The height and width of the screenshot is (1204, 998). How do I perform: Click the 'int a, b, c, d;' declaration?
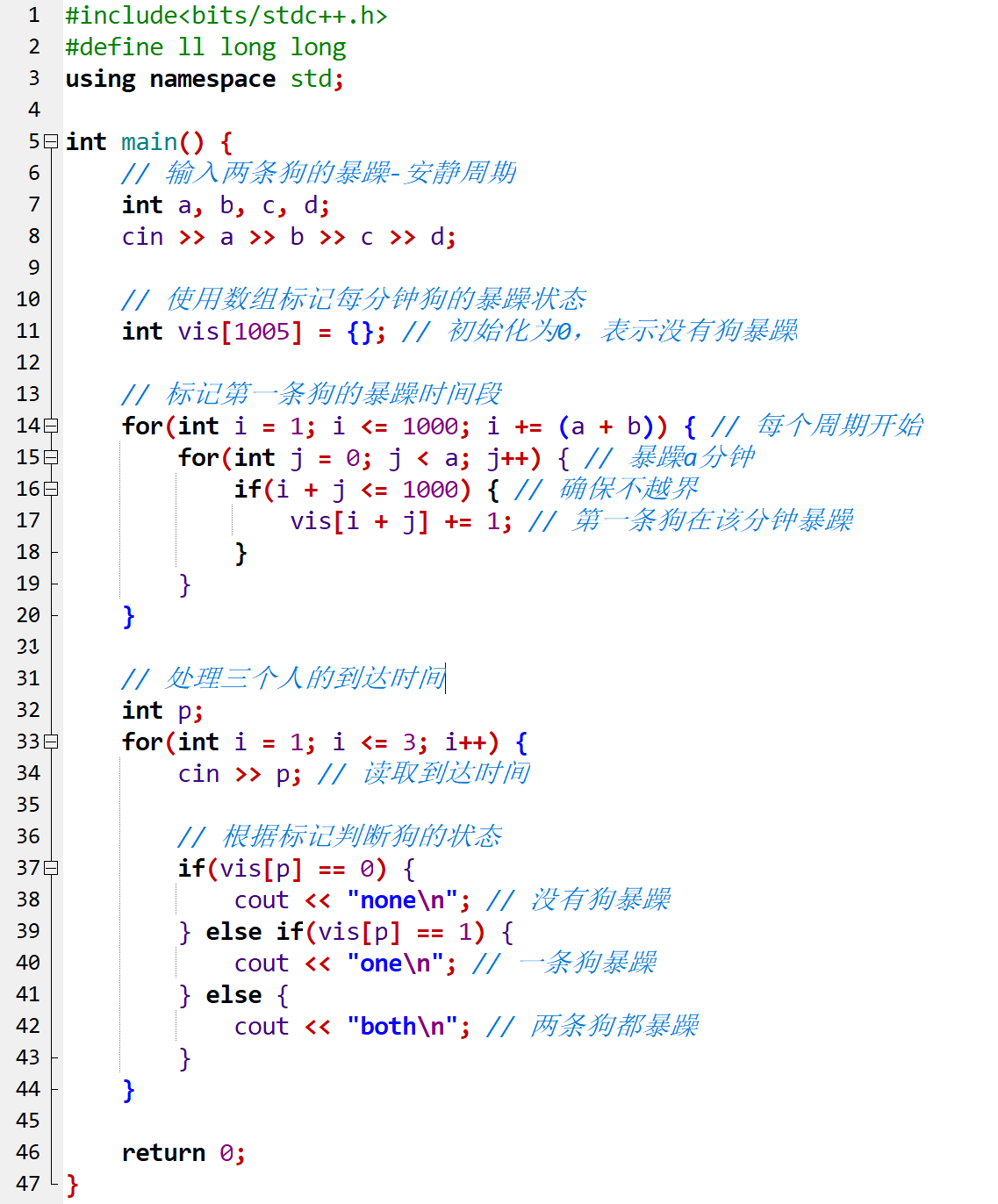226,205
